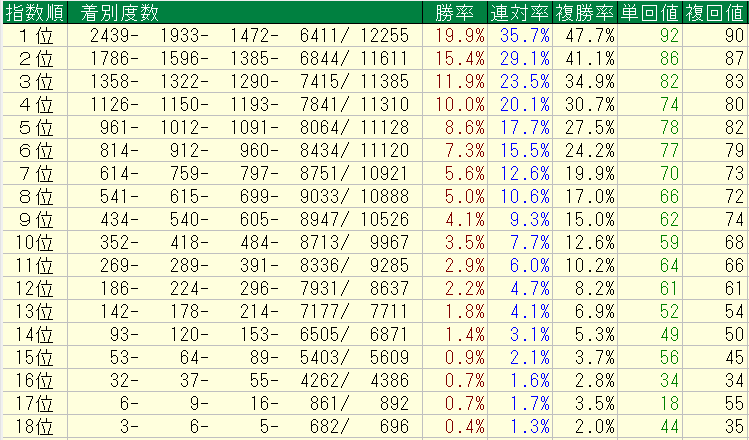Screen dimensions: 749x440
Task: Click the 1472- third-place count
Action: (254, 36)
